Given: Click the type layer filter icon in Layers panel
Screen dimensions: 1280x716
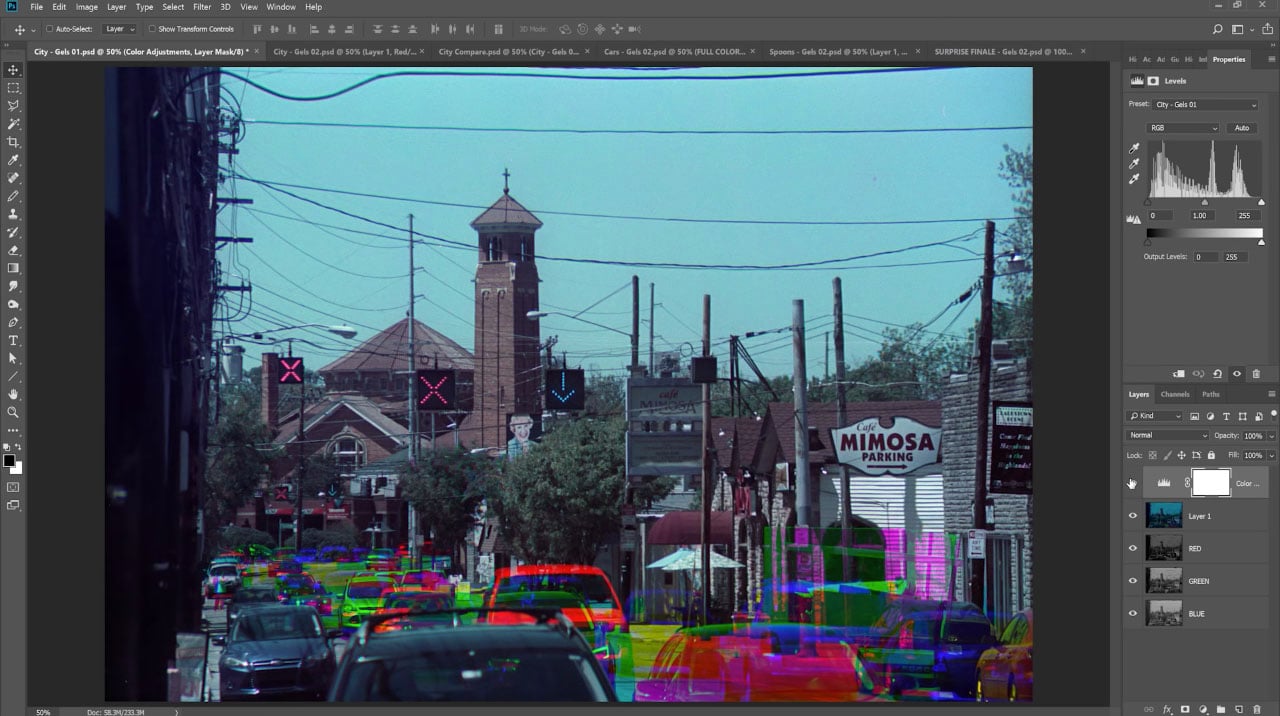Looking at the screenshot, I should (1227, 416).
